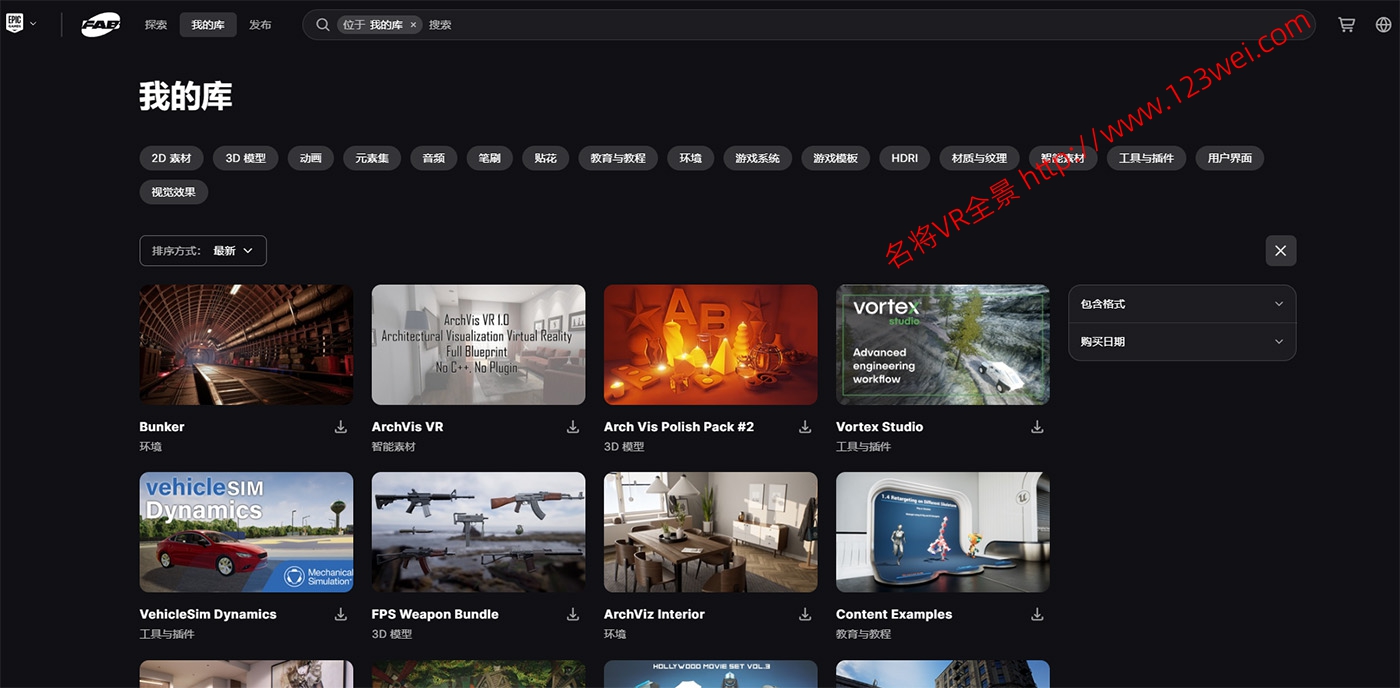1400x688 pixels.
Task: Switch to the 探索 tab
Action: pyautogui.click(x=156, y=25)
